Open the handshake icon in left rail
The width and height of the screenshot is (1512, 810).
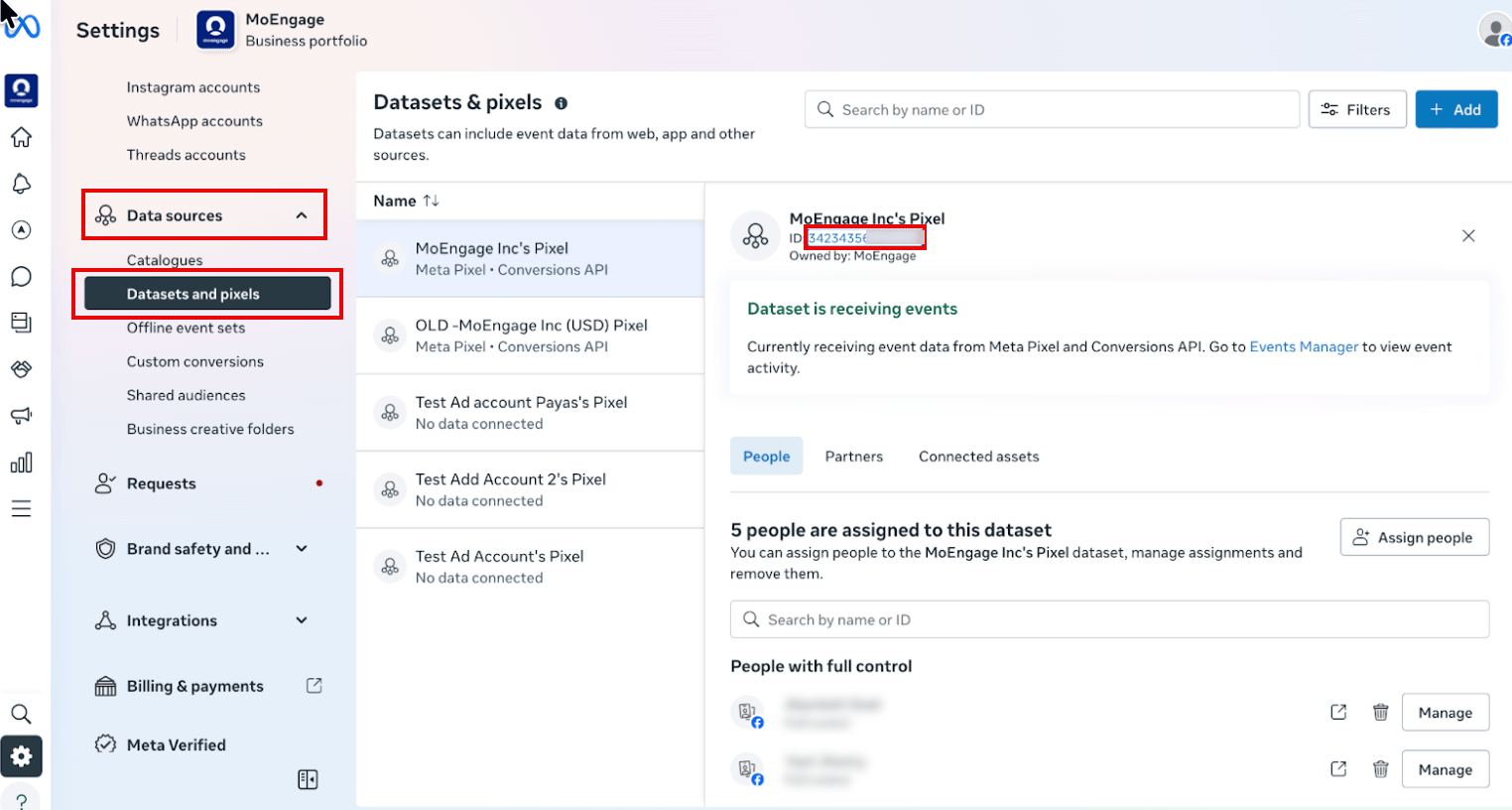(22, 369)
